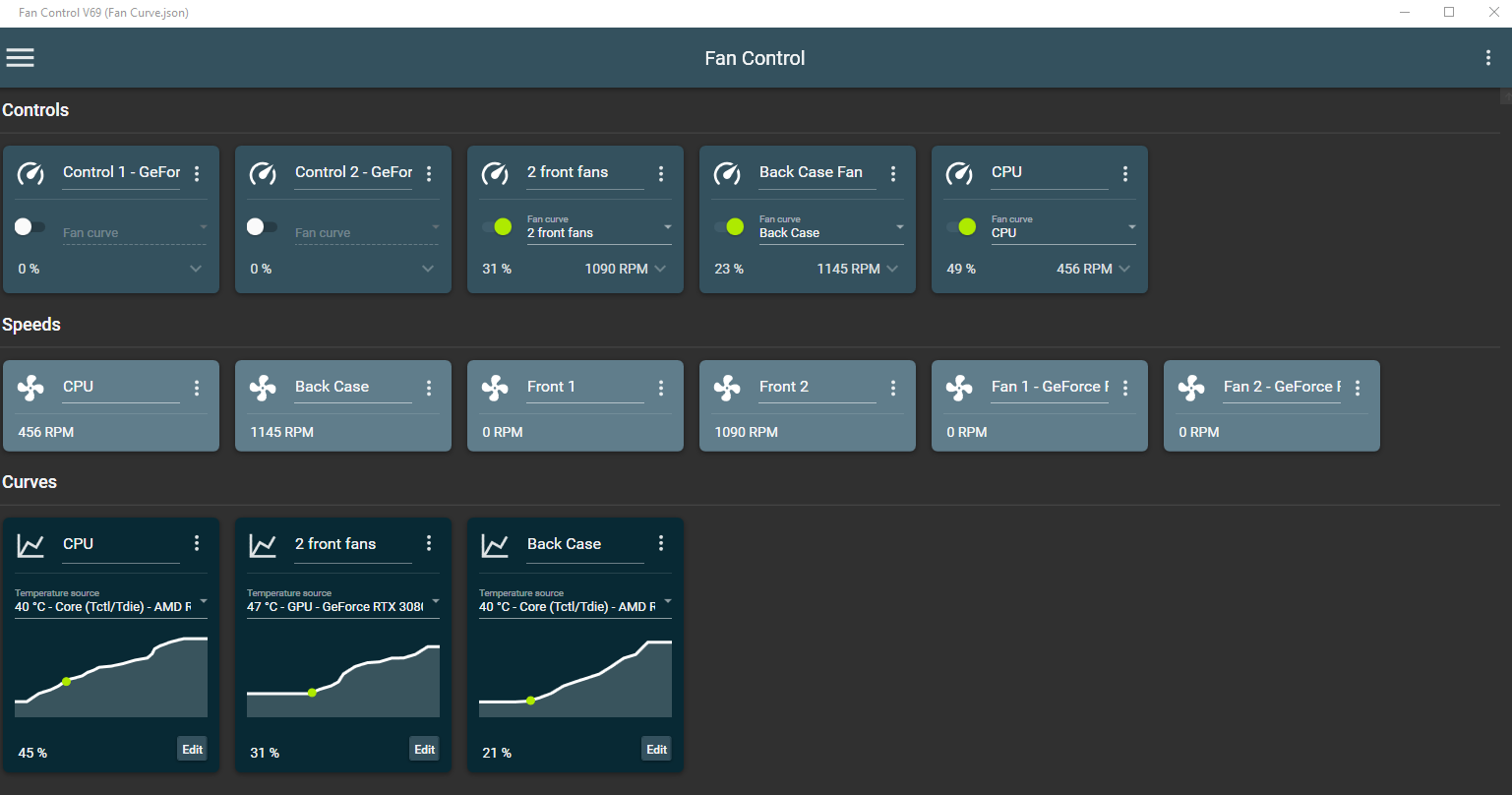Open three-dot menu of Control 1 card
Viewport: 1512px width, 795px height.
[x=197, y=174]
